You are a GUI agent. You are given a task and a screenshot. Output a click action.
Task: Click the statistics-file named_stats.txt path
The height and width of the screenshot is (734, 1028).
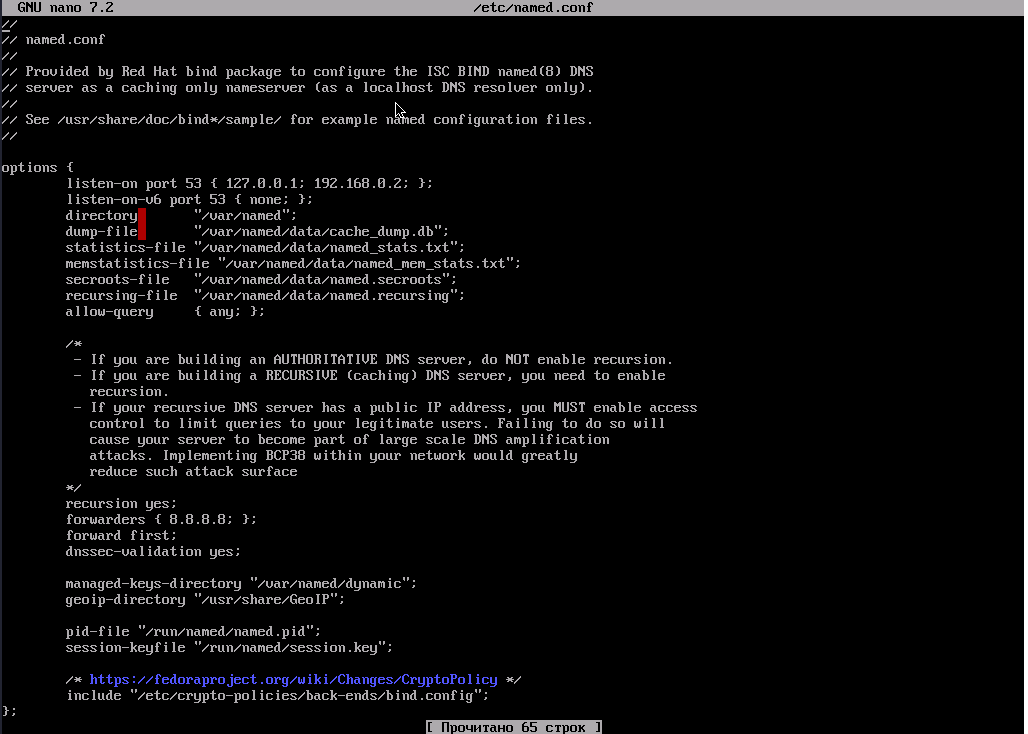(x=329, y=247)
